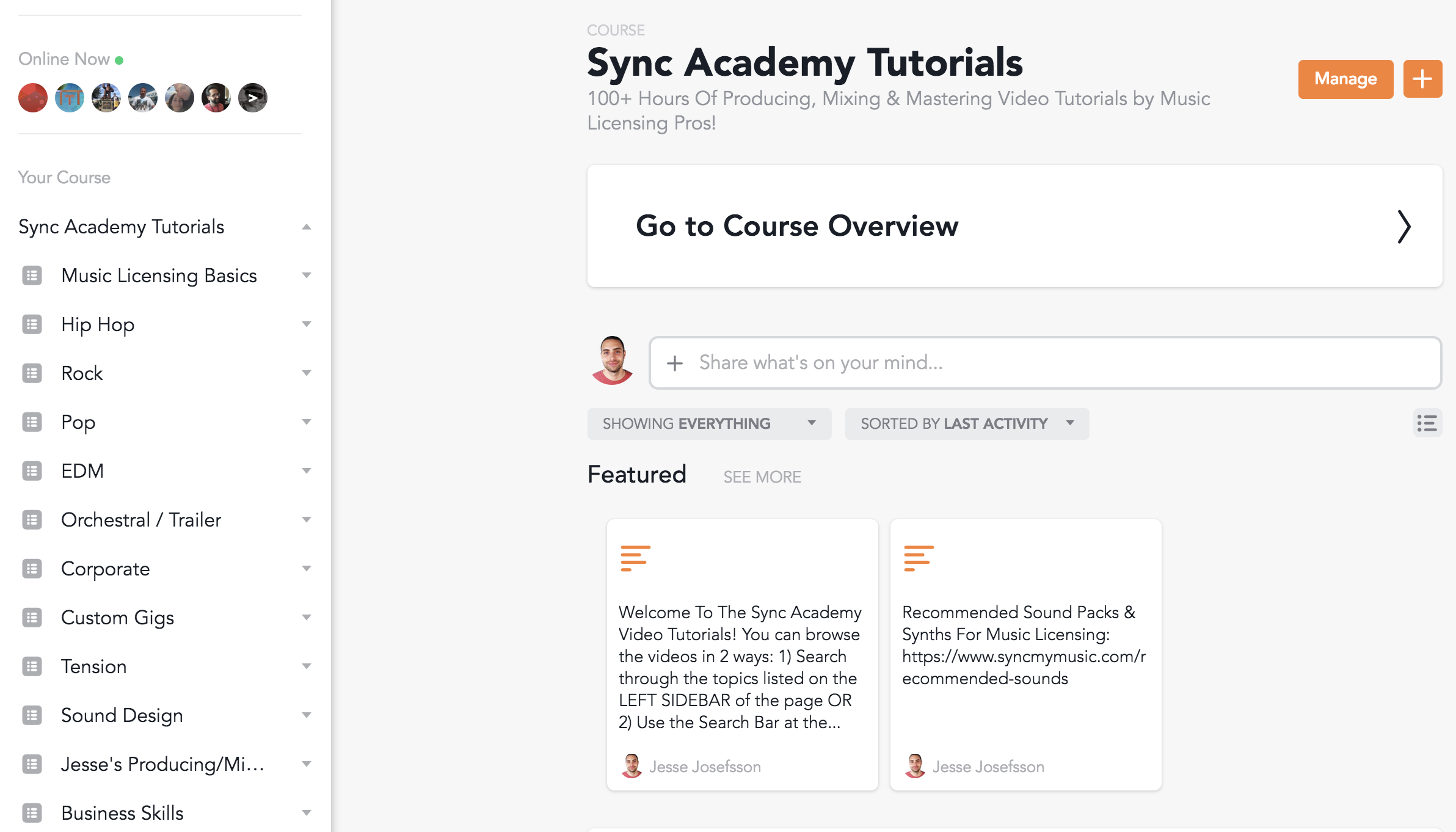Click See More next to Featured
The height and width of the screenshot is (832, 1456).
point(762,477)
